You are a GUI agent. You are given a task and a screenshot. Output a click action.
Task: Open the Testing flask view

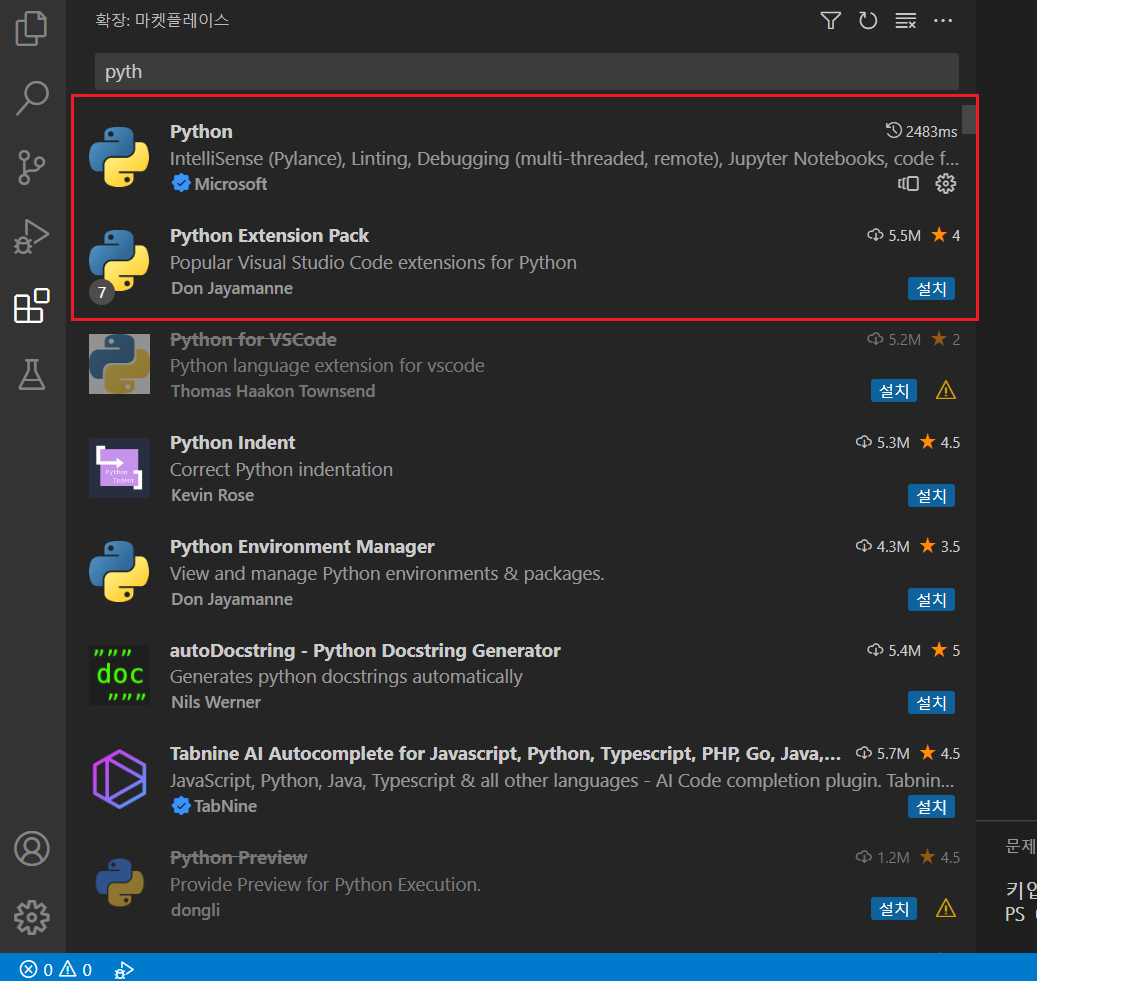click(x=31, y=374)
